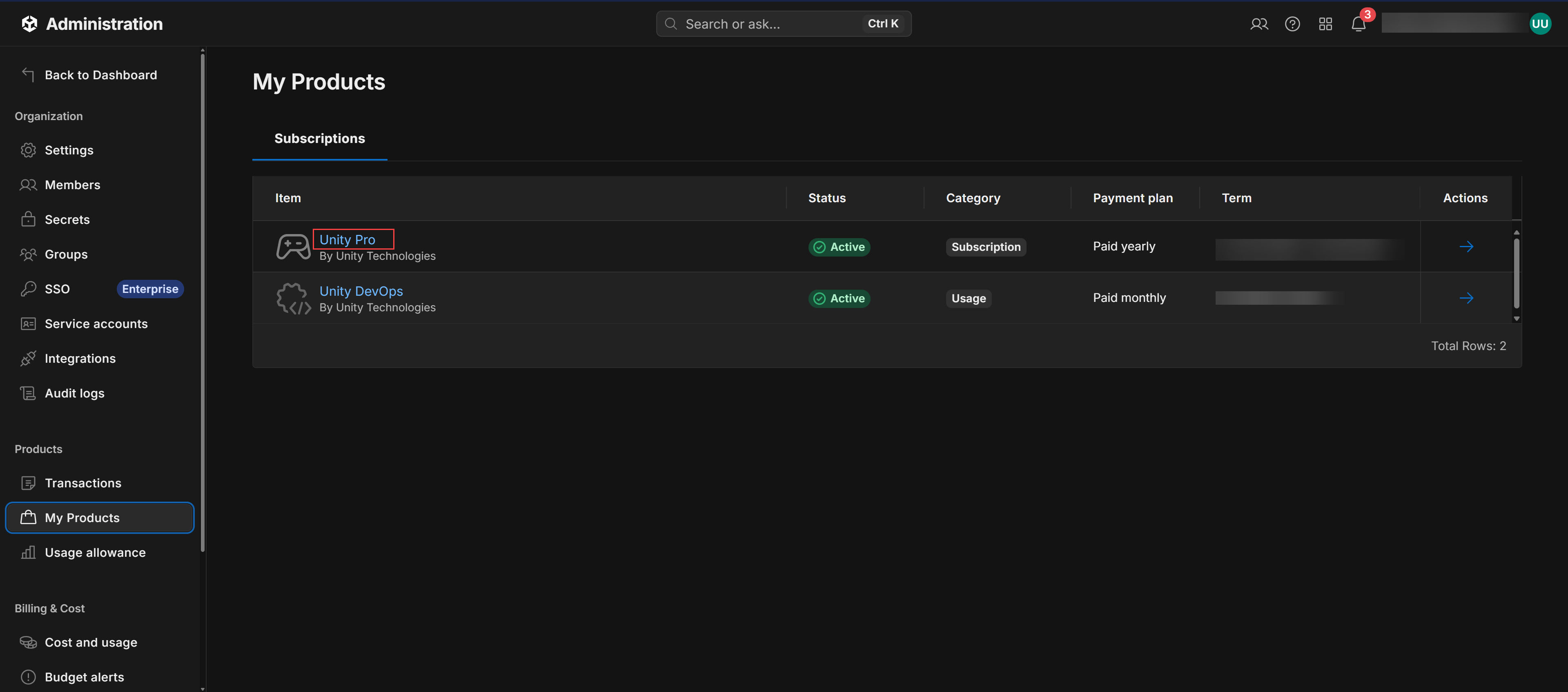Click the sidebar vertical scrollbar
This screenshot has width=1568, height=692.
[202, 303]
